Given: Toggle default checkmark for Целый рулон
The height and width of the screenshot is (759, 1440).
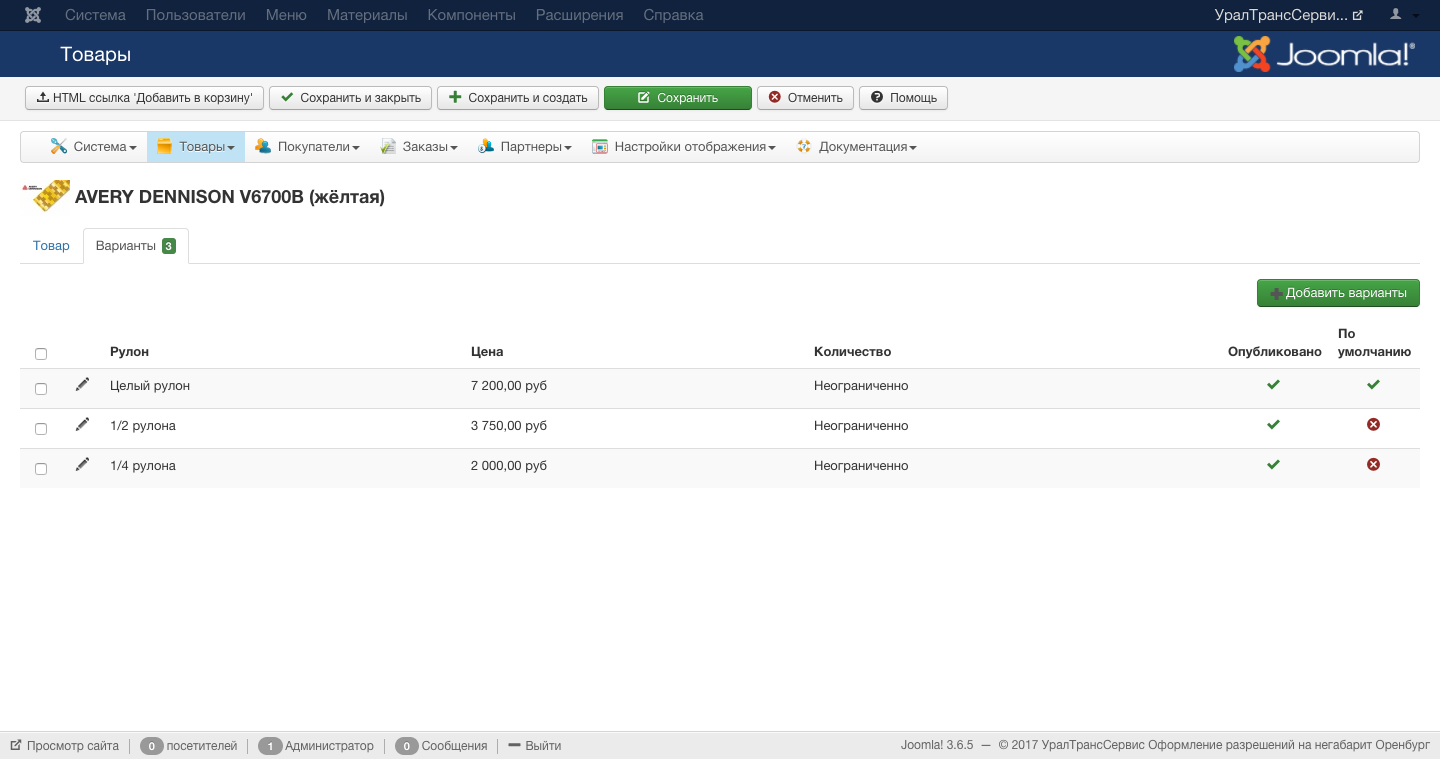Looking at the screenshot, I should [x=1374, y=385].
